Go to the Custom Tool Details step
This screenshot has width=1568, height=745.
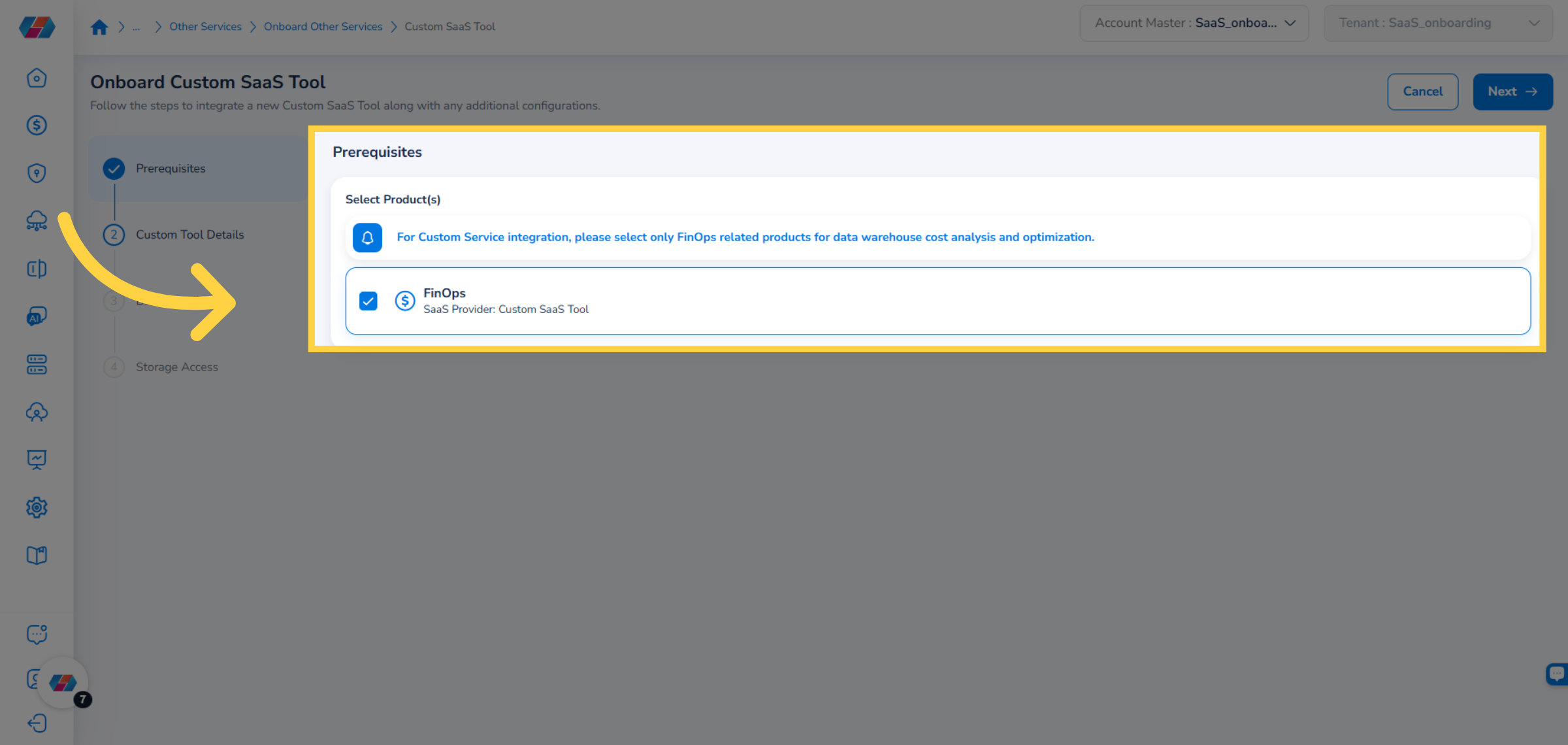[x=189, y=235]
